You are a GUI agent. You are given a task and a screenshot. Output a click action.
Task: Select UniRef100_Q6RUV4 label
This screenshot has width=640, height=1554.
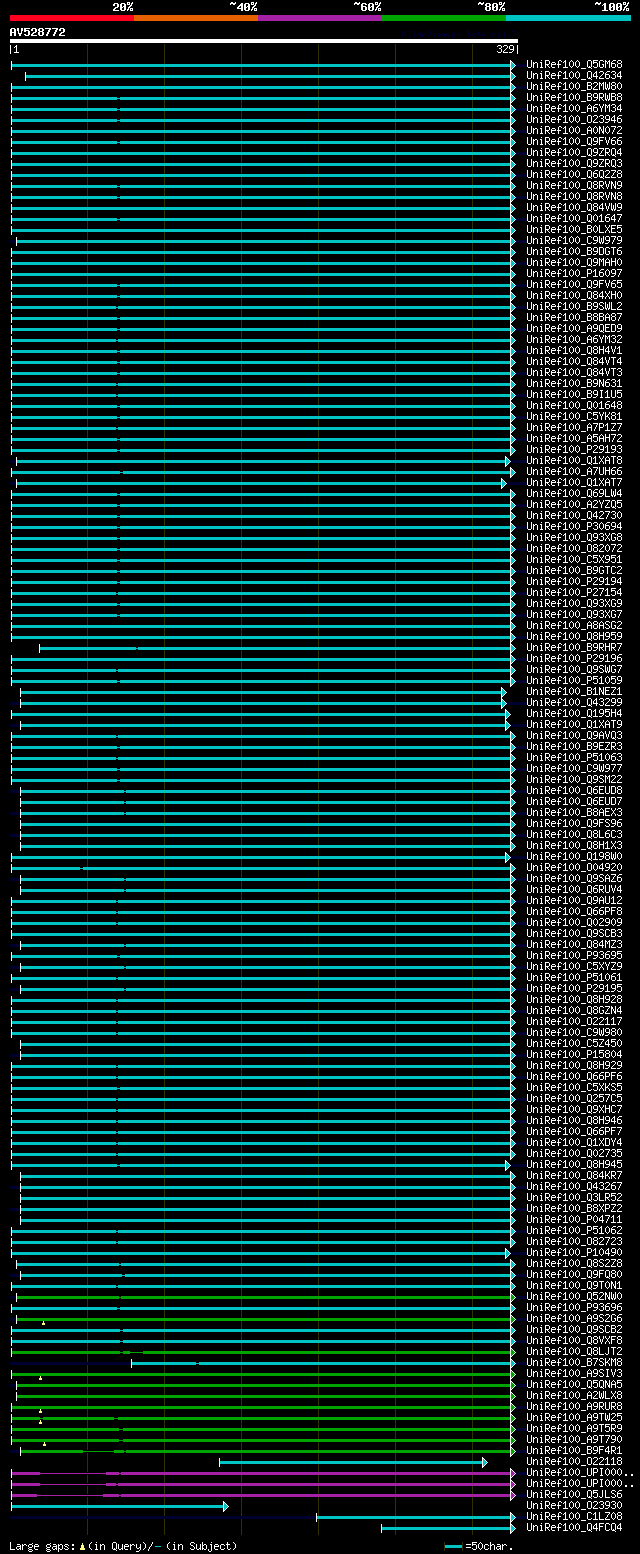pos(574,889)
